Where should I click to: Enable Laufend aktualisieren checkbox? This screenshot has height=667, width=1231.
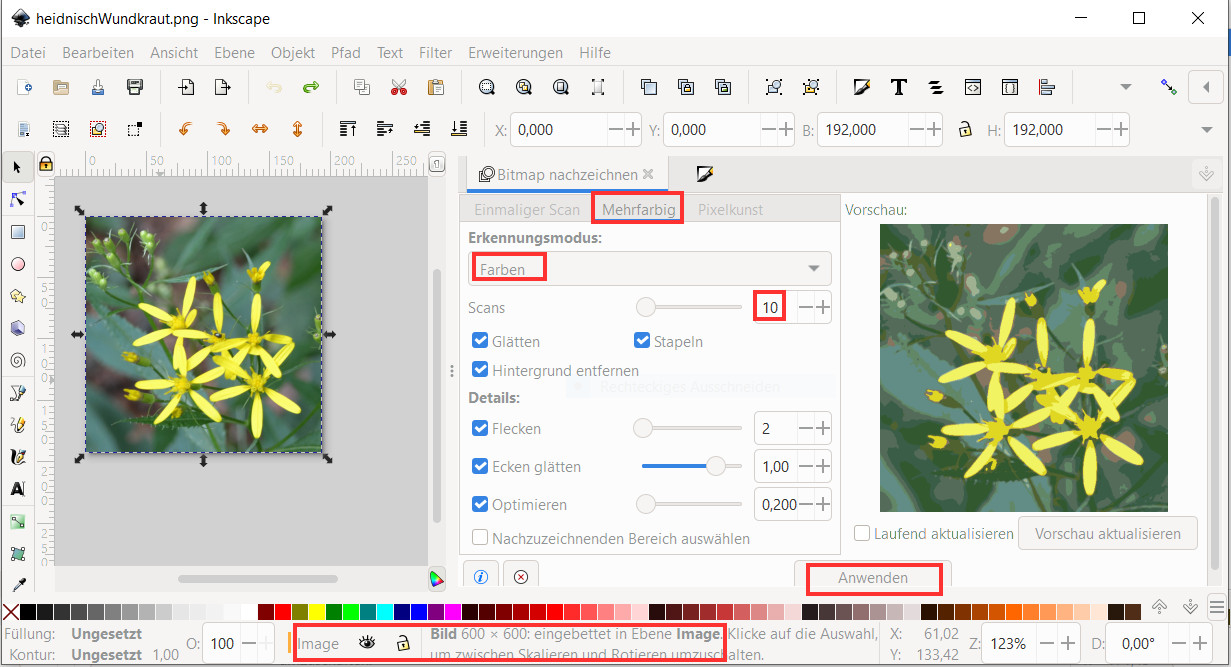click(x=862, y=533)
